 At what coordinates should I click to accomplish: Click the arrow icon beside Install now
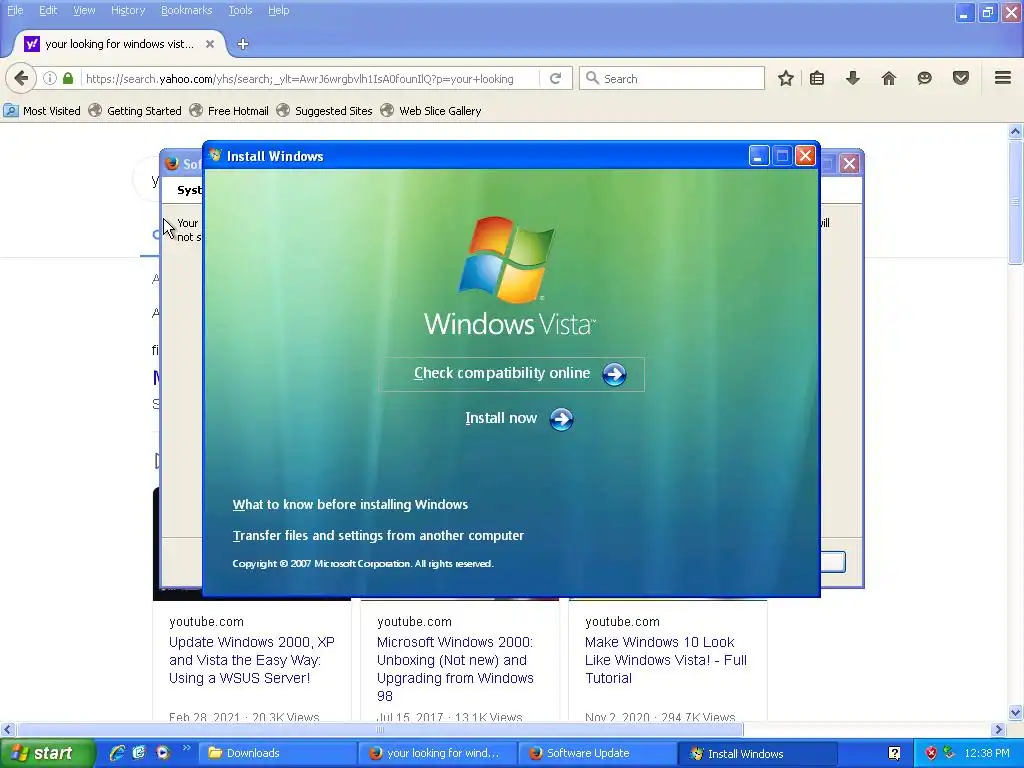(x=561, y=419)
